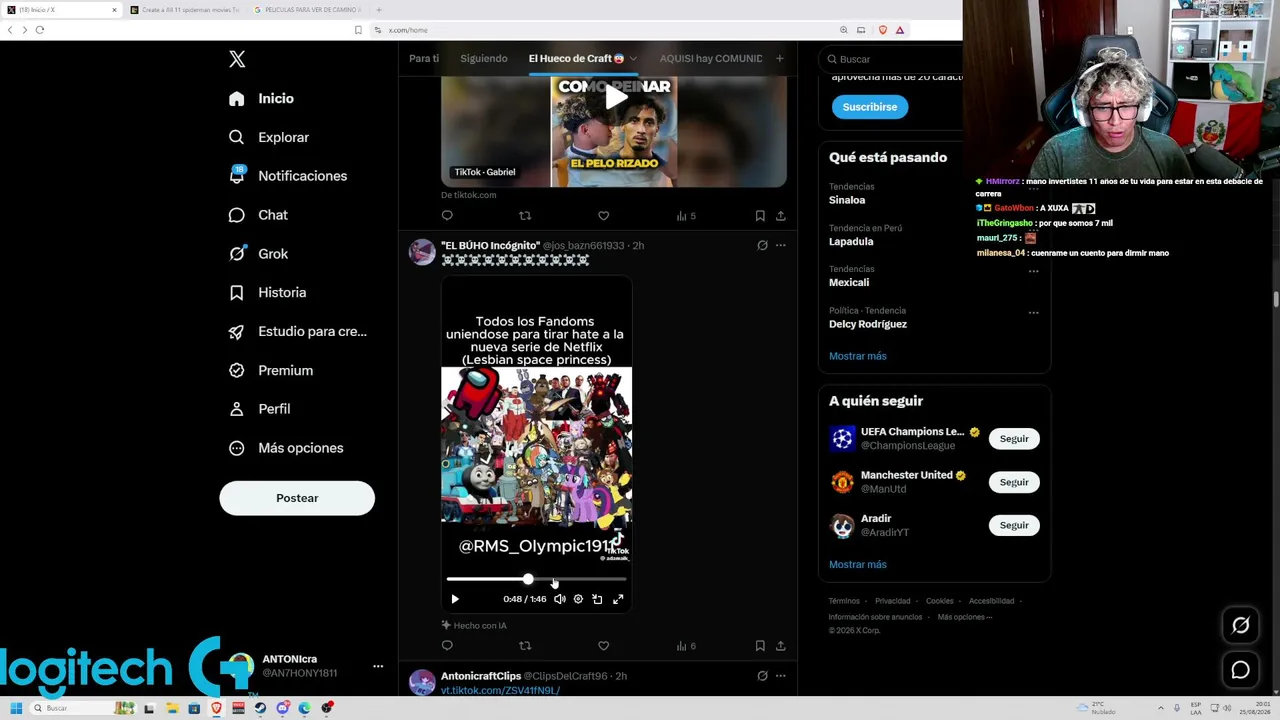The height and width of the screenshot is (720, 1280).
Task: View analytics of the post with 5 views
Action: [685, 216]
